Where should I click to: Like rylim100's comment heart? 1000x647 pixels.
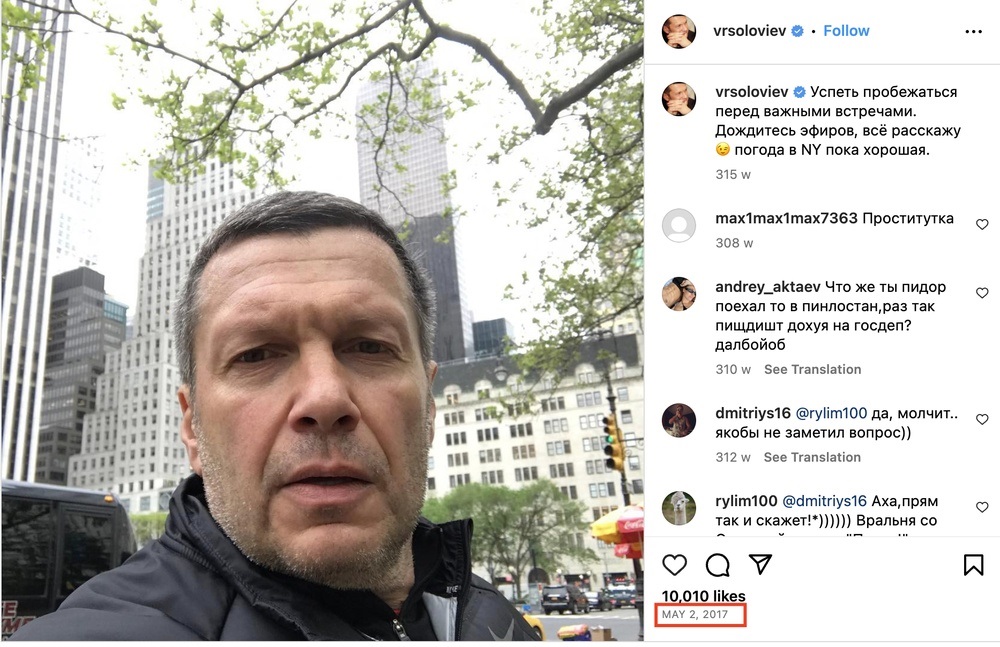(x=982, y=507)
